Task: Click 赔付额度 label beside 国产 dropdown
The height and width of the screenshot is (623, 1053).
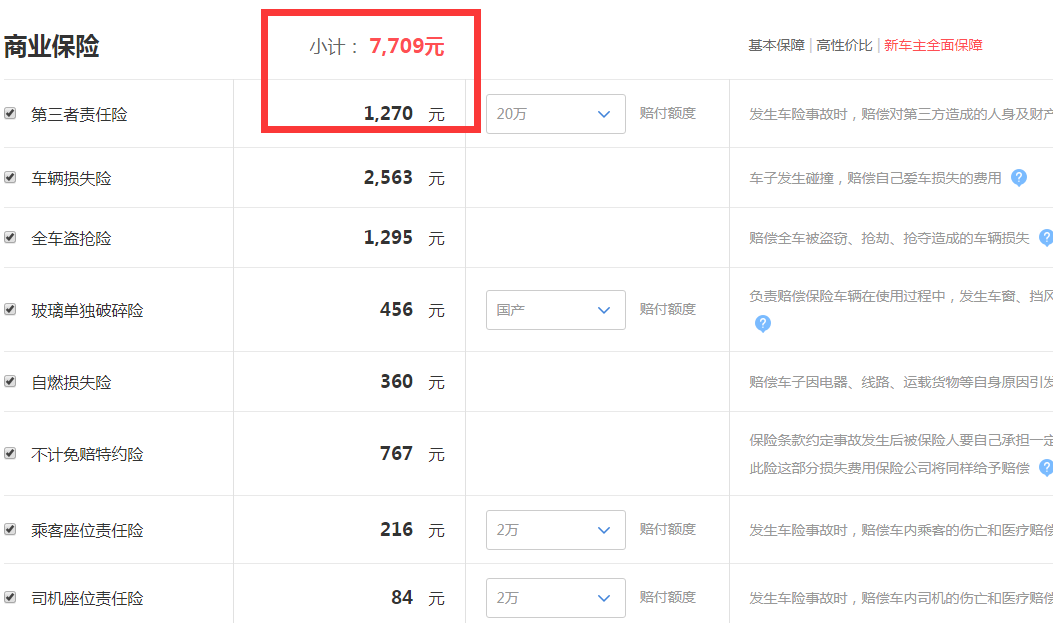Action: coord(668,309)
